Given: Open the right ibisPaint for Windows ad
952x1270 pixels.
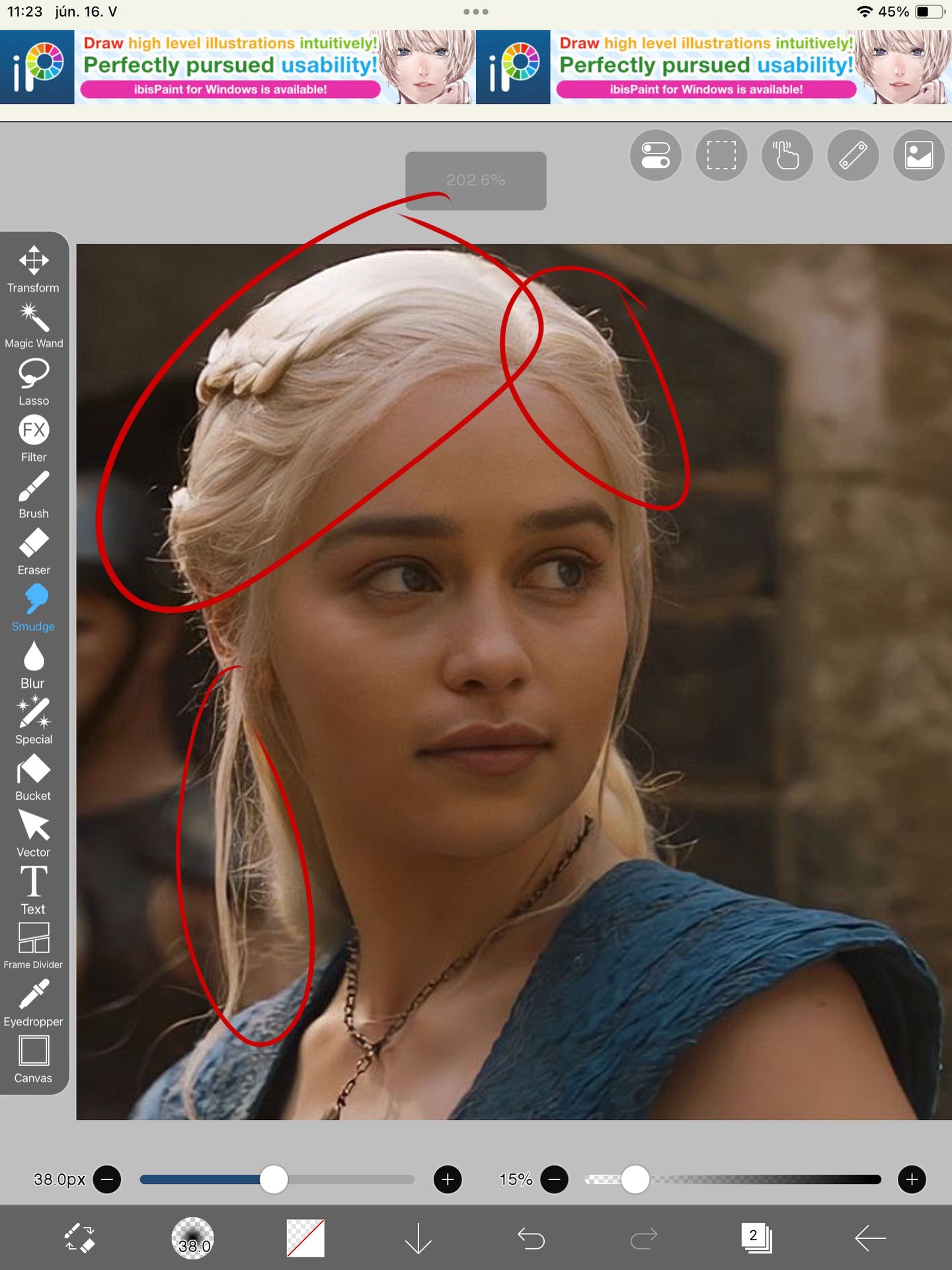Looking at the screenshot, I should point(714,67).
